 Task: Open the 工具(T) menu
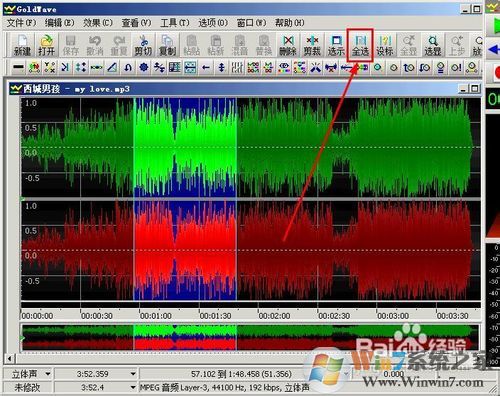(x=175, y=23)
